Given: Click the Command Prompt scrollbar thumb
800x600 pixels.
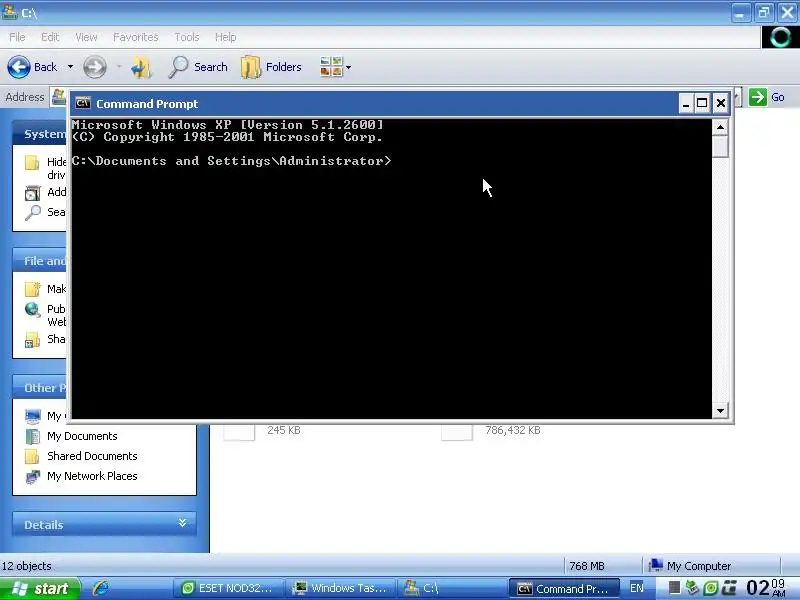Looking at the screenshot, I should click(x=720, y=146).
